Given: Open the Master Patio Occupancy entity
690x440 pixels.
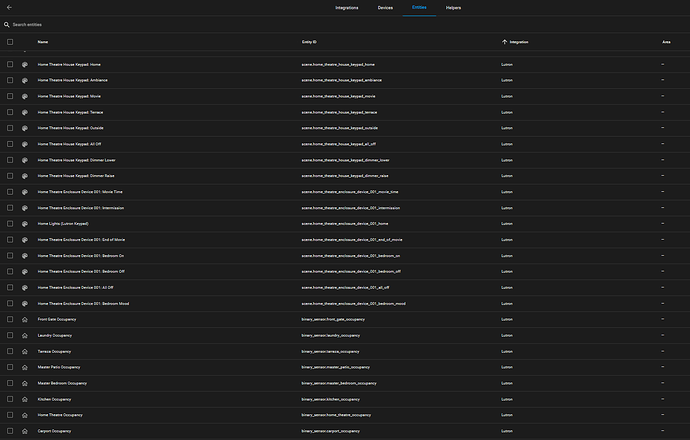Looking at the screenshot, I should [x=59, y=367].
